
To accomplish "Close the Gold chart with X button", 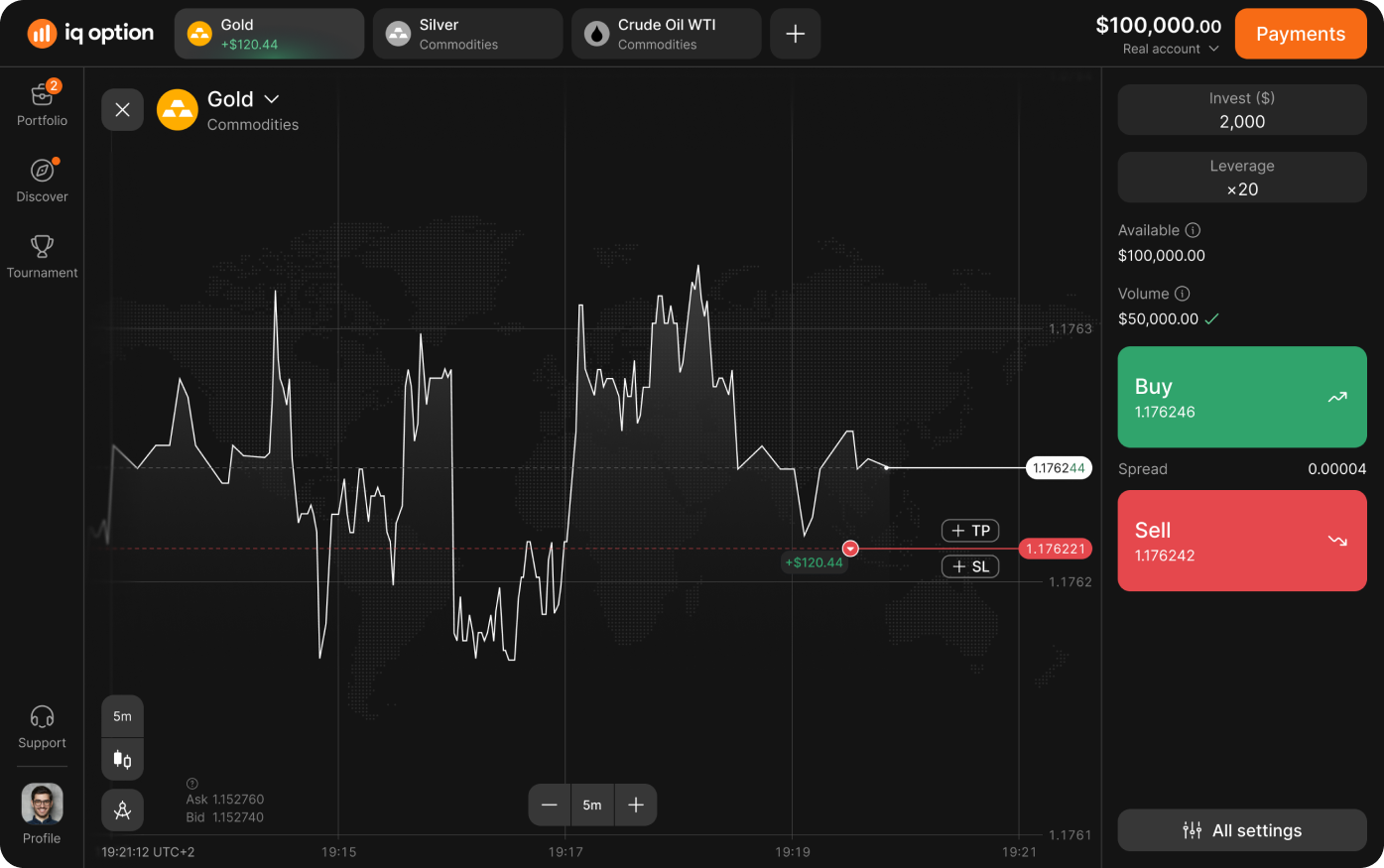I will pyautogui.click(x=122, y=110).
